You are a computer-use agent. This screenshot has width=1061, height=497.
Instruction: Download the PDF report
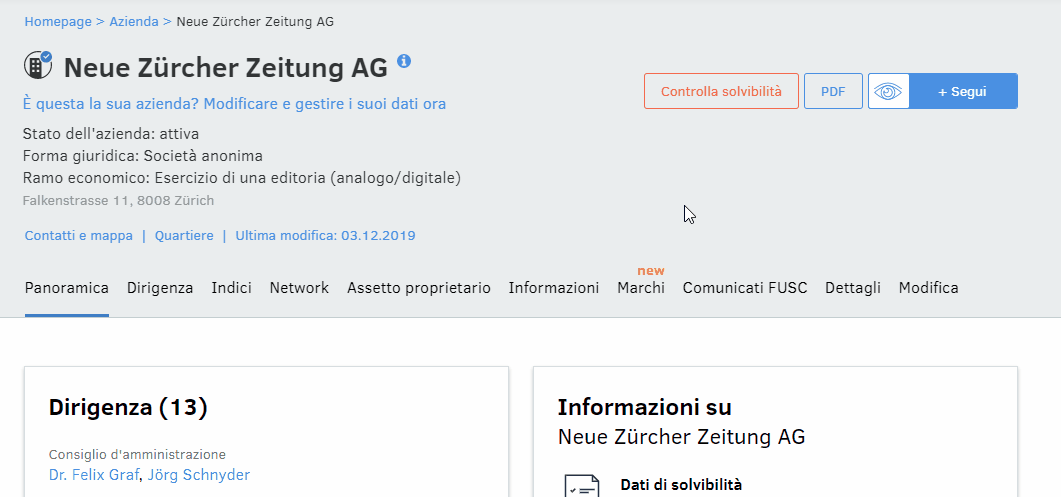(833, 91)
